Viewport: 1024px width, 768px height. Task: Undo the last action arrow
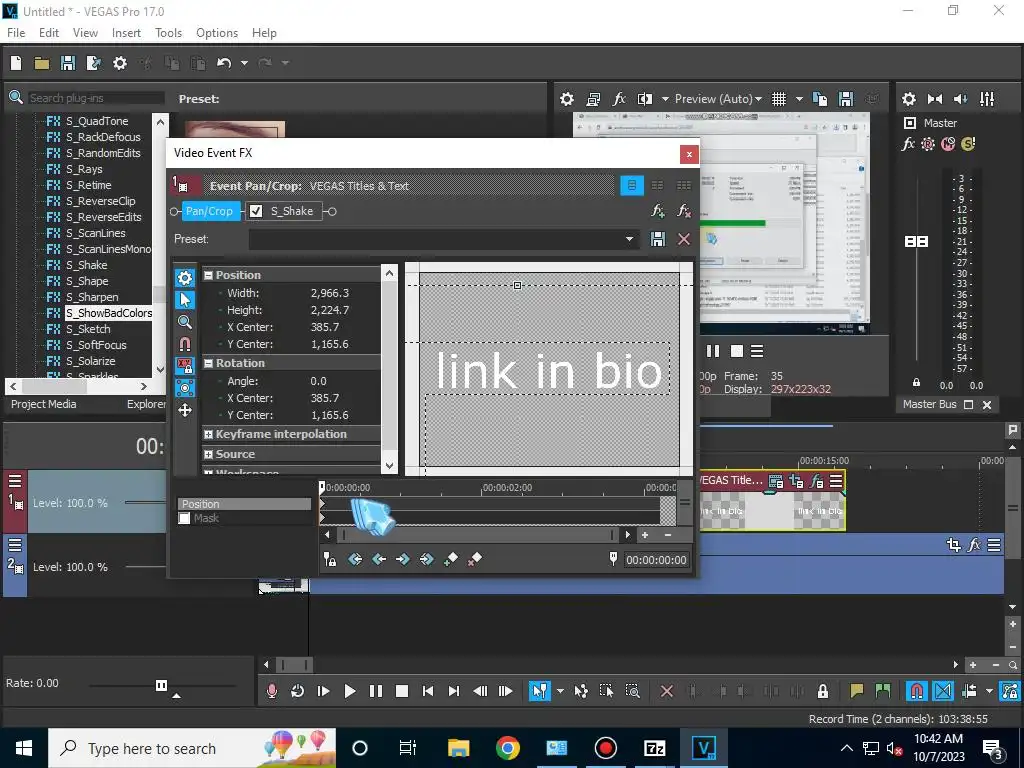pos(224,63)
